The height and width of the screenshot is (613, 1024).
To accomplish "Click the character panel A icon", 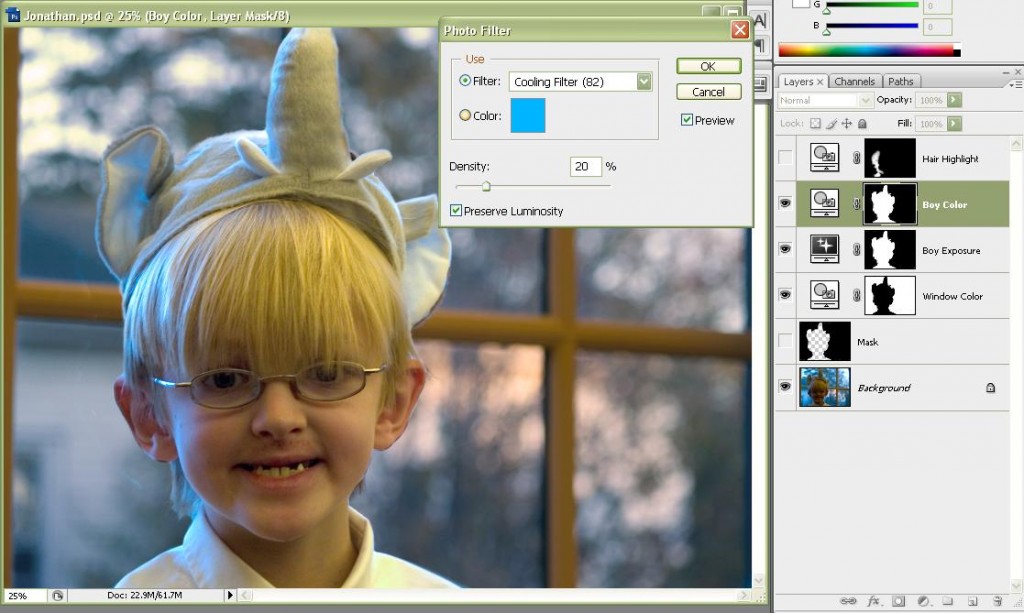I will [760, 21].
